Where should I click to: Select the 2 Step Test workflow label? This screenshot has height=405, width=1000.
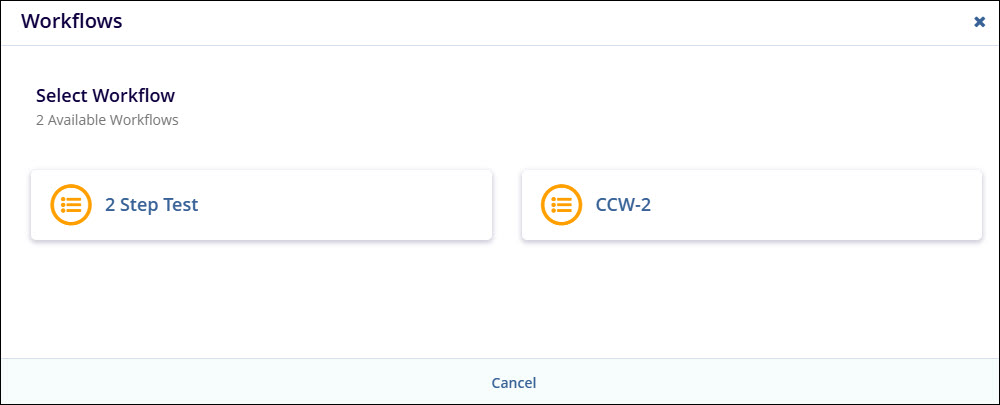[152, 205]
